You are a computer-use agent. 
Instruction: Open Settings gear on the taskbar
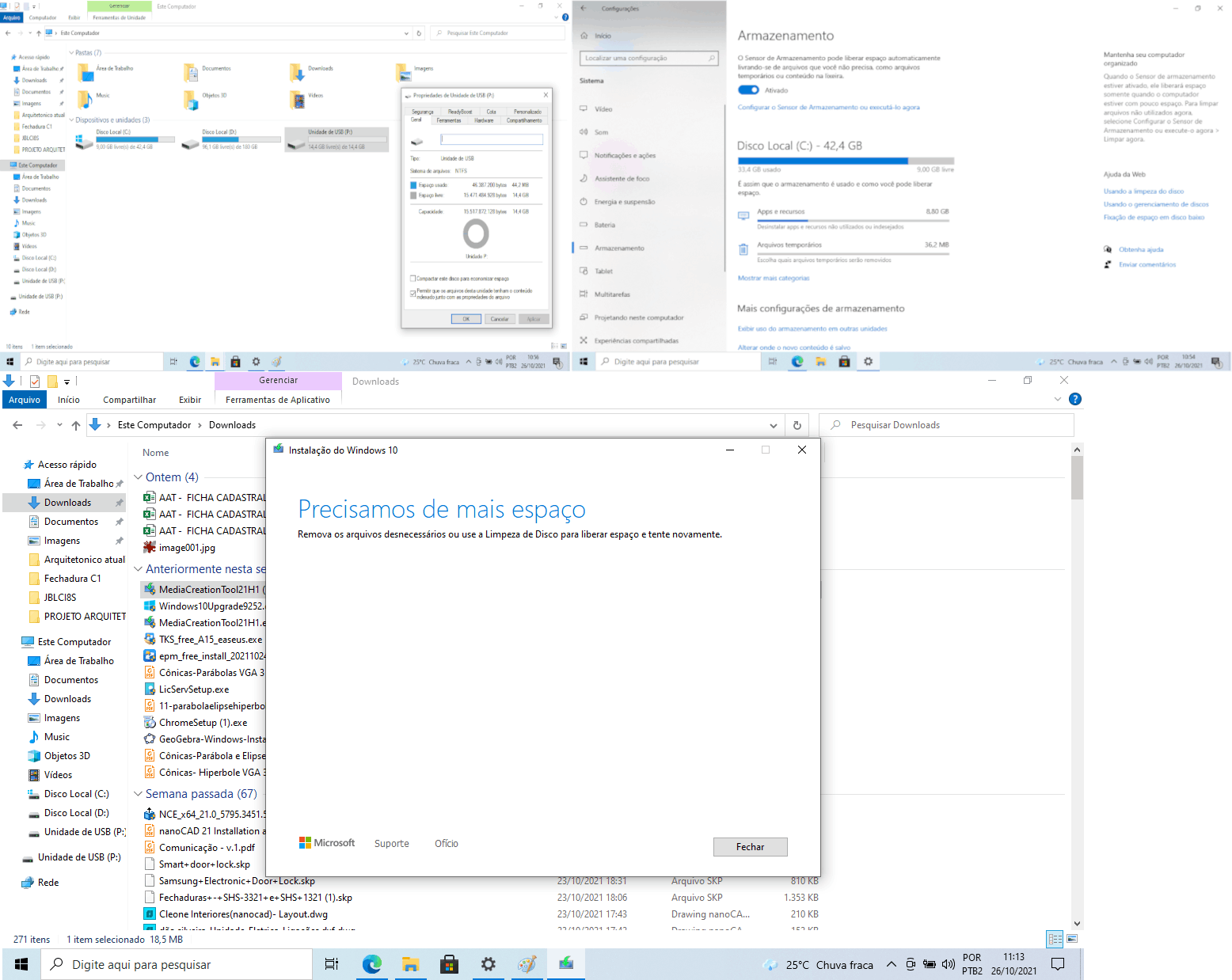[489, 964]
